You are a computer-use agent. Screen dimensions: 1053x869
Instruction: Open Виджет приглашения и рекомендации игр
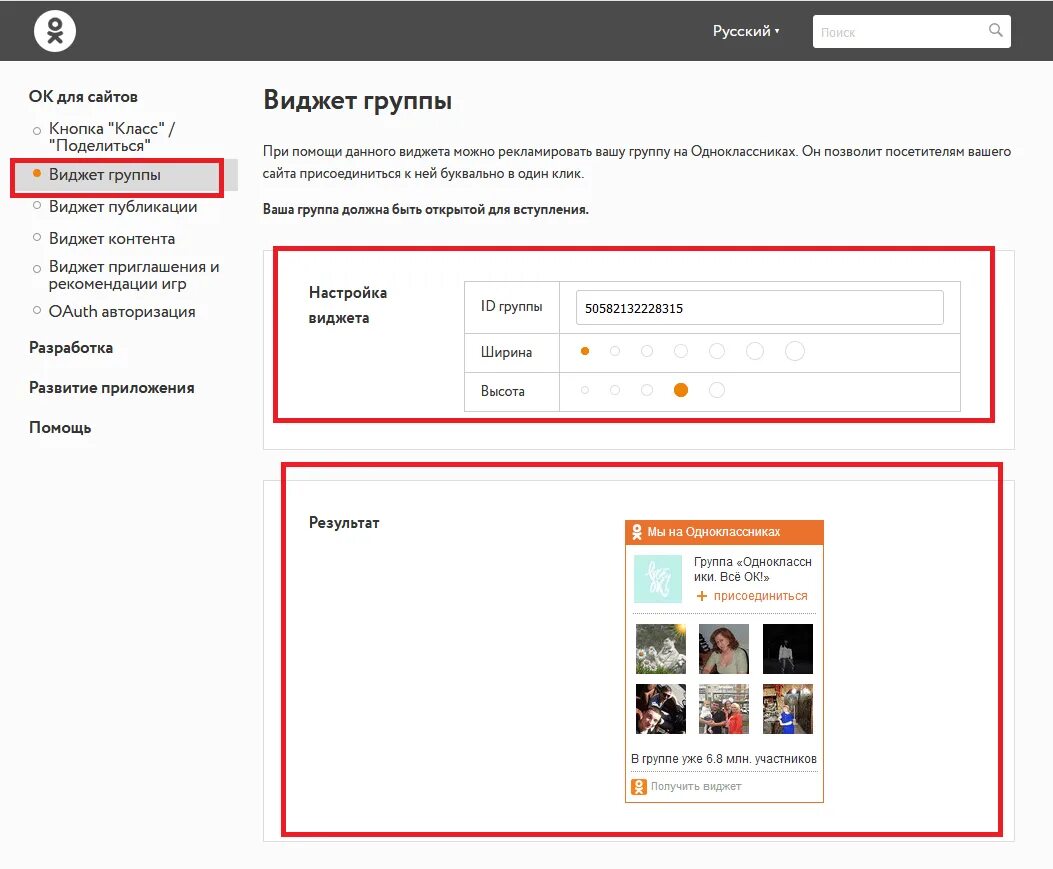pyautogui.click(x=134, y=275)
